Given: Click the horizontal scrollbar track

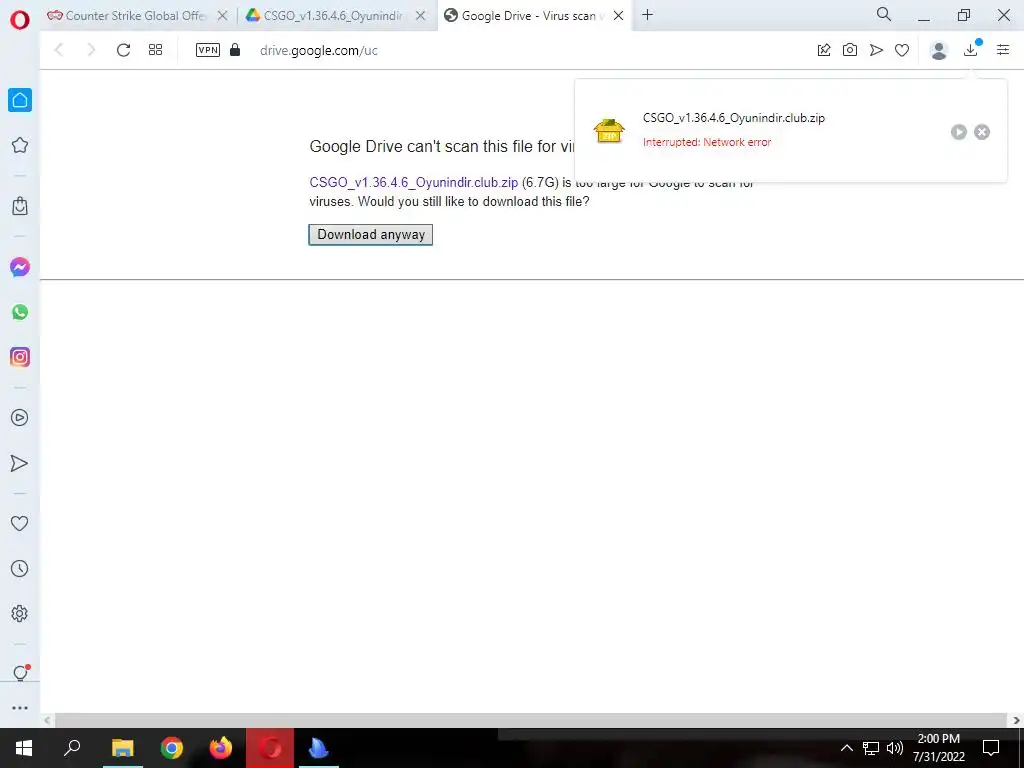Looking at the screenshot, I should 531,720.
